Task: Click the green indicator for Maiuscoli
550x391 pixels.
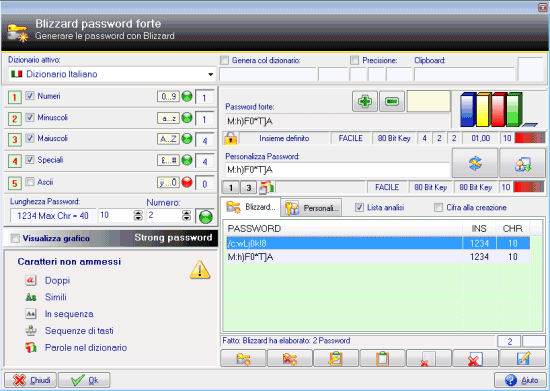Action: 187,139
